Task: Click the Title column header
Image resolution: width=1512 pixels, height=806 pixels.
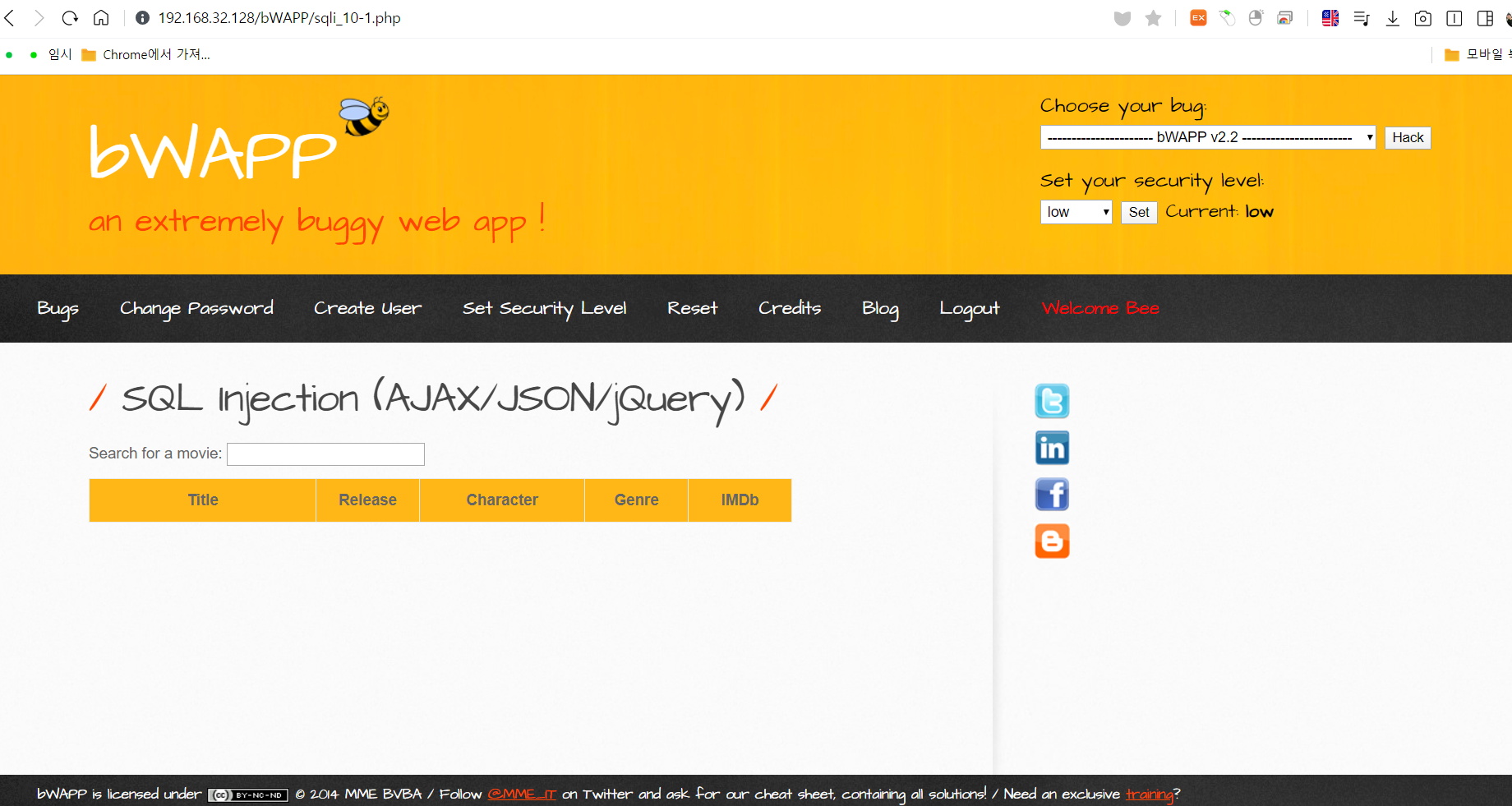Action: tap(202, 500)
